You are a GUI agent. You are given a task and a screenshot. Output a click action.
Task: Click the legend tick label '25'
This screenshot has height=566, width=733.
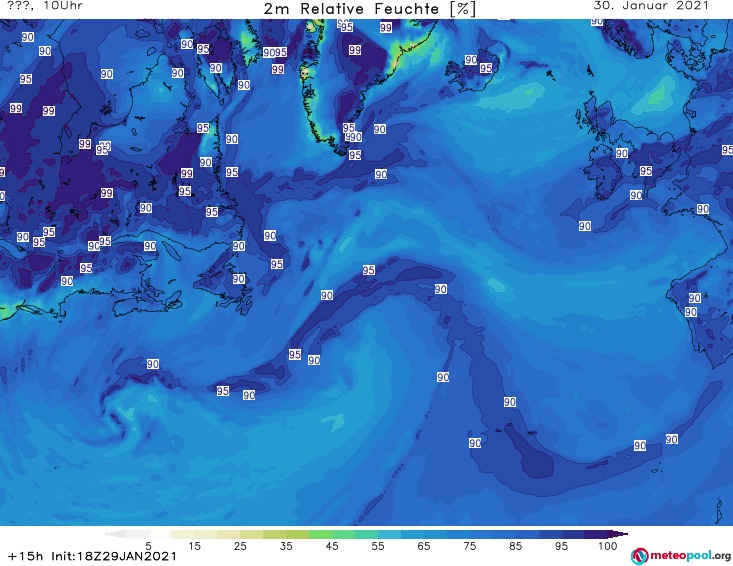point(240,546)
